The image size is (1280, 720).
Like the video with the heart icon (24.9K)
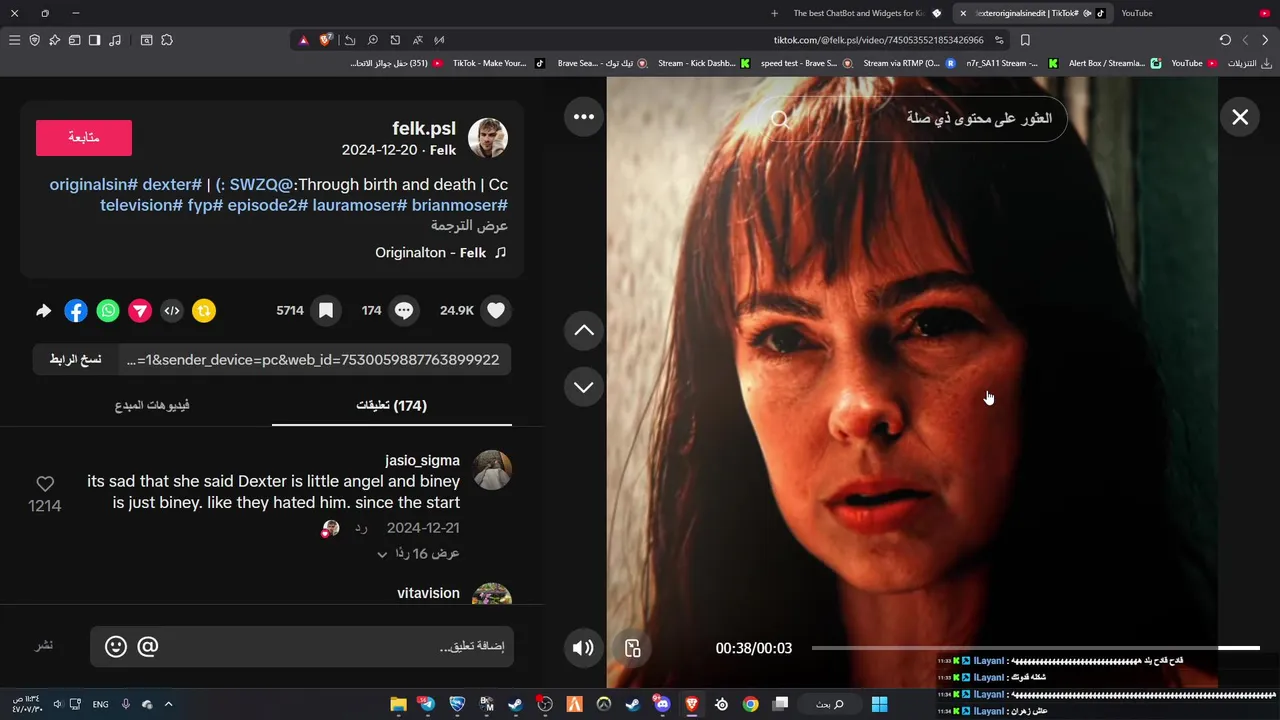click(496, 311)
